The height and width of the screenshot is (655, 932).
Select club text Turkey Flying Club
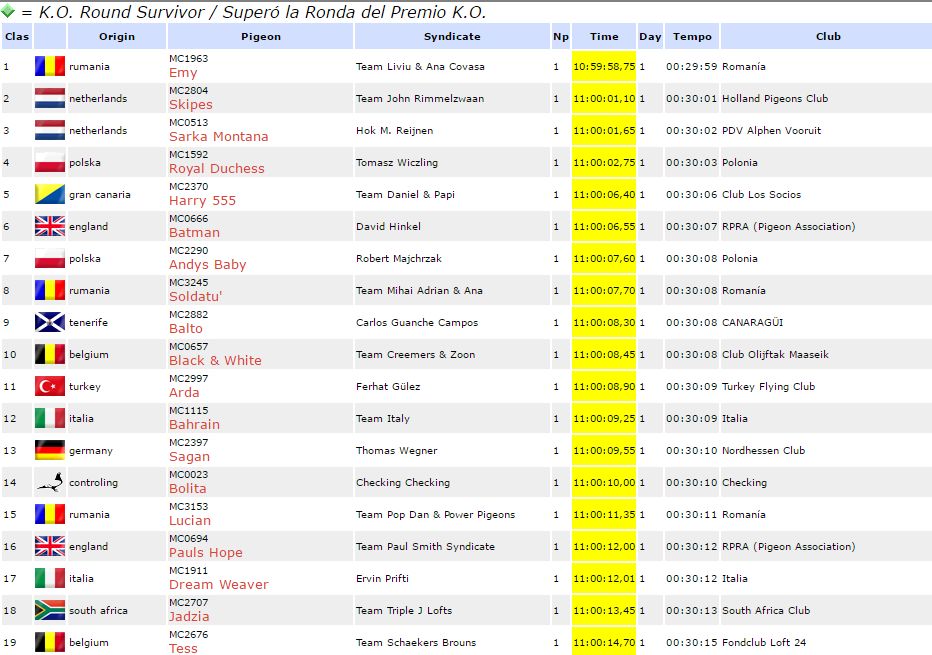click(769, 386)
